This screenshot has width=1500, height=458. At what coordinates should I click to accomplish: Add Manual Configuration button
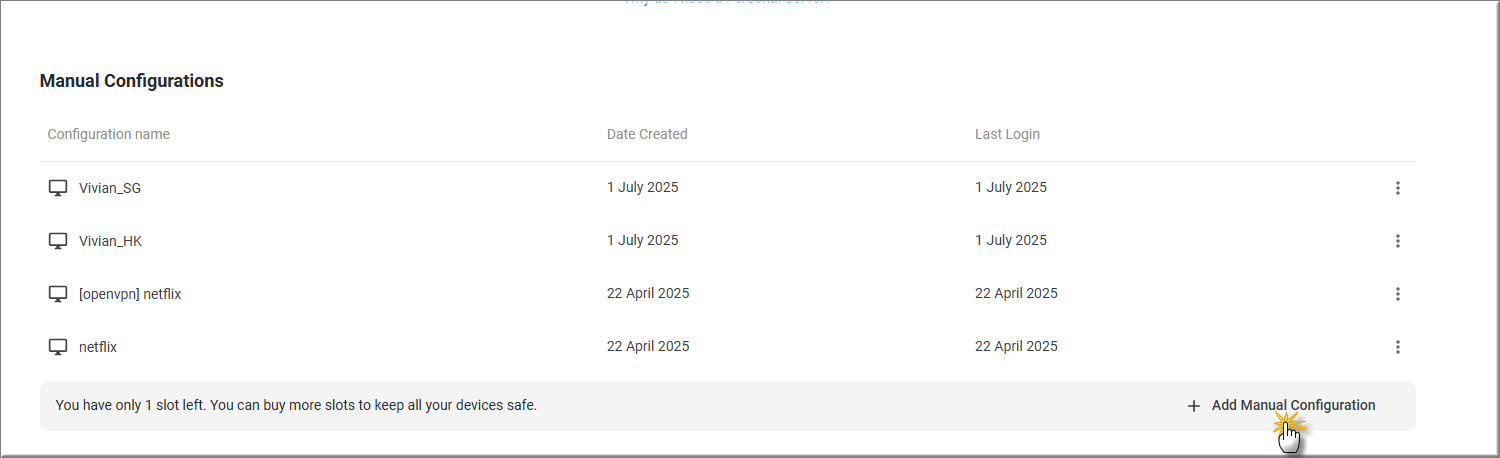[1281, 406]
